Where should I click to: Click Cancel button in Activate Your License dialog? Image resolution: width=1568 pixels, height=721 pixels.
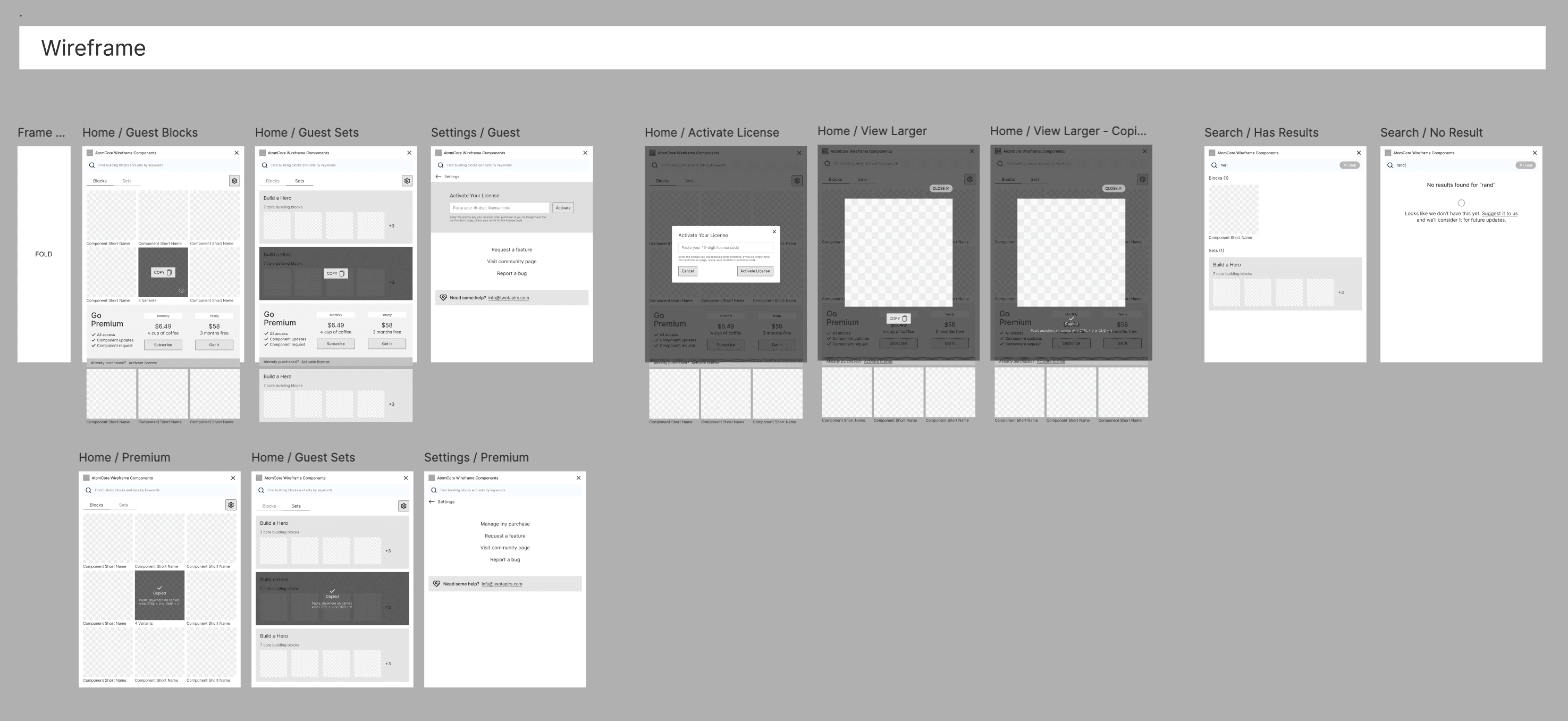tap(687, 271)
